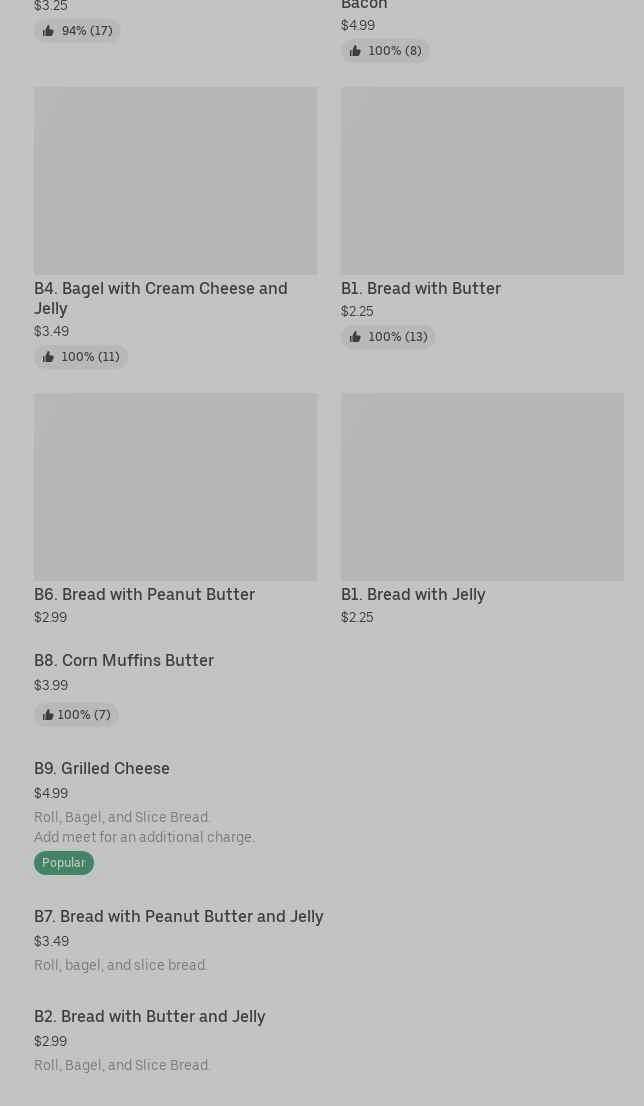Select the 'B1. Bread with Butter' item name
This screenshot has width=644, height=1106.
point(420,288)
